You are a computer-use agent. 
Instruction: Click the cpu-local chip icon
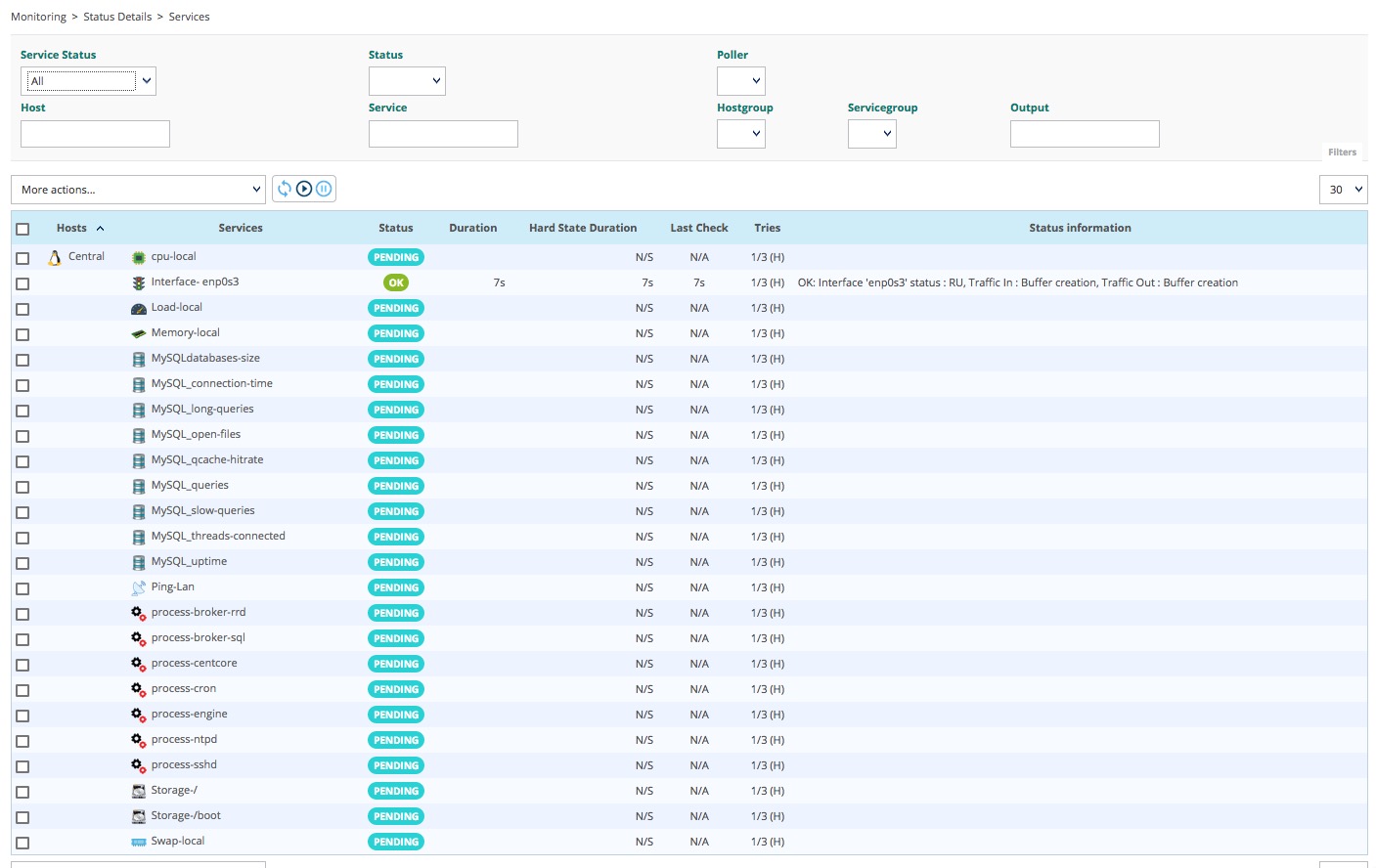coord(139,257)
